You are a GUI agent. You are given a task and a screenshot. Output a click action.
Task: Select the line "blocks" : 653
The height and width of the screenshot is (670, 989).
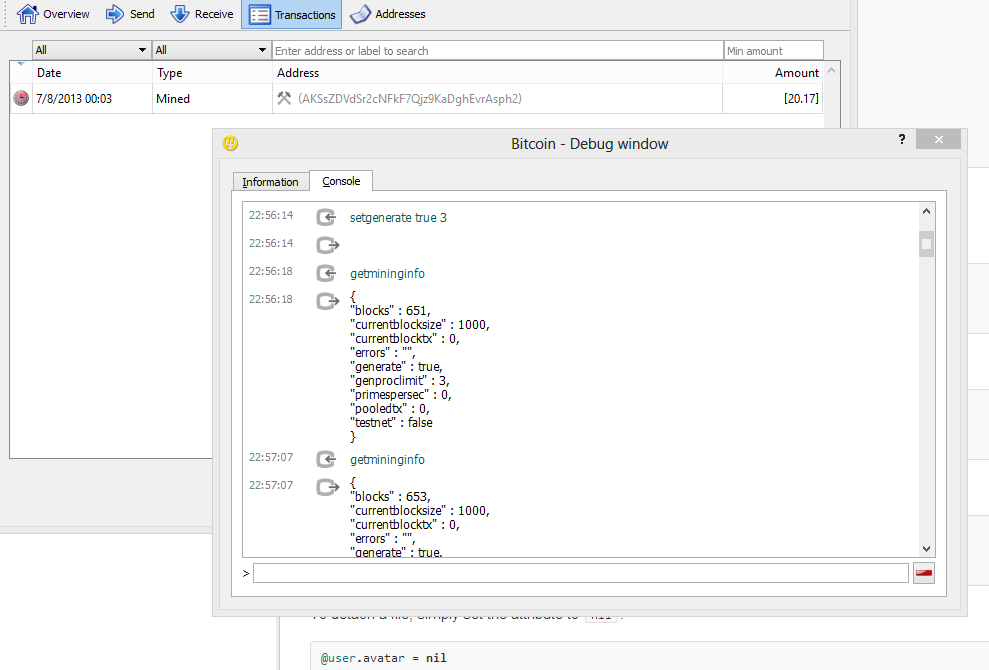390,497
